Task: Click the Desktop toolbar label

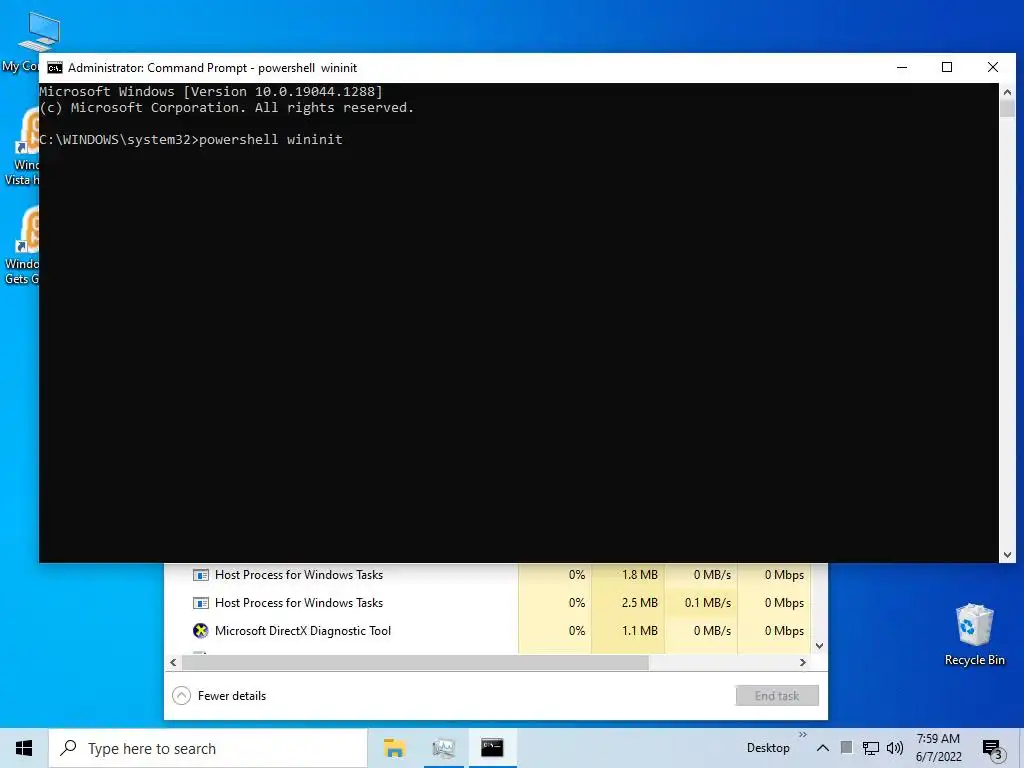Action: (x=768, y=748)
